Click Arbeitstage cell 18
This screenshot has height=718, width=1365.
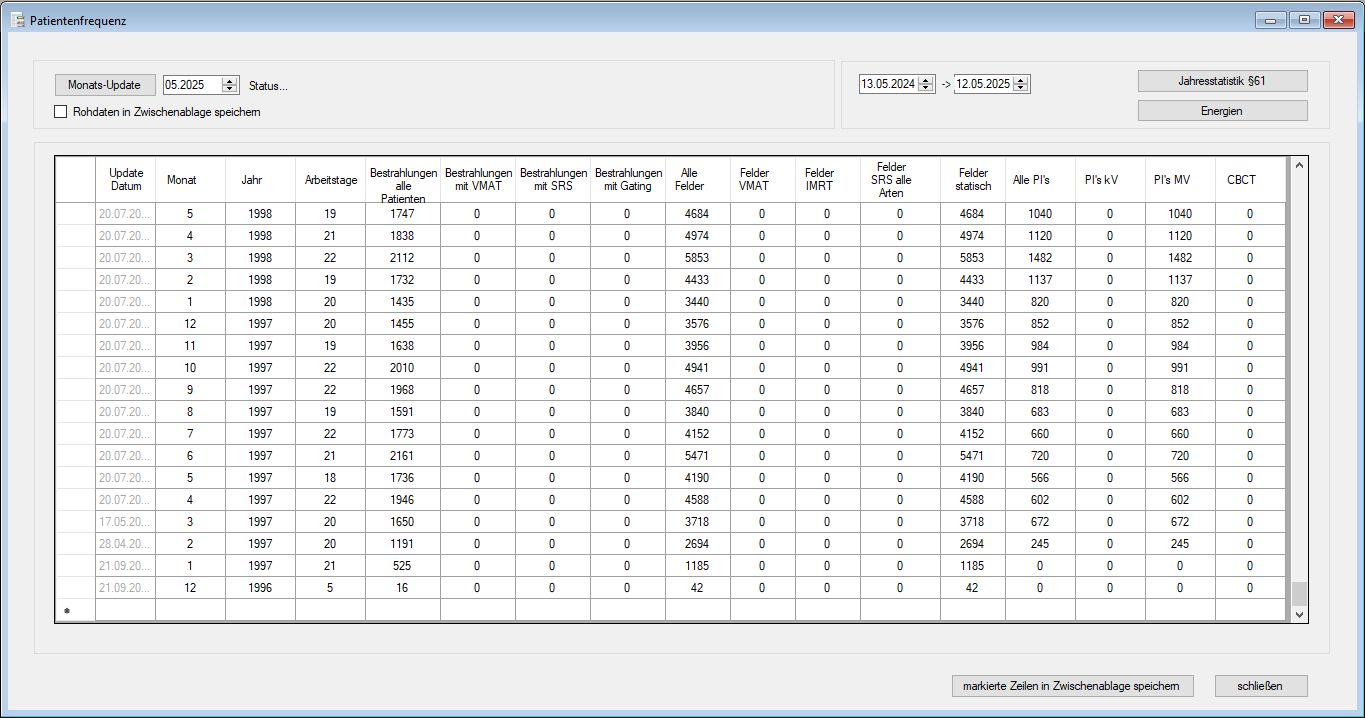click(330, 477)
